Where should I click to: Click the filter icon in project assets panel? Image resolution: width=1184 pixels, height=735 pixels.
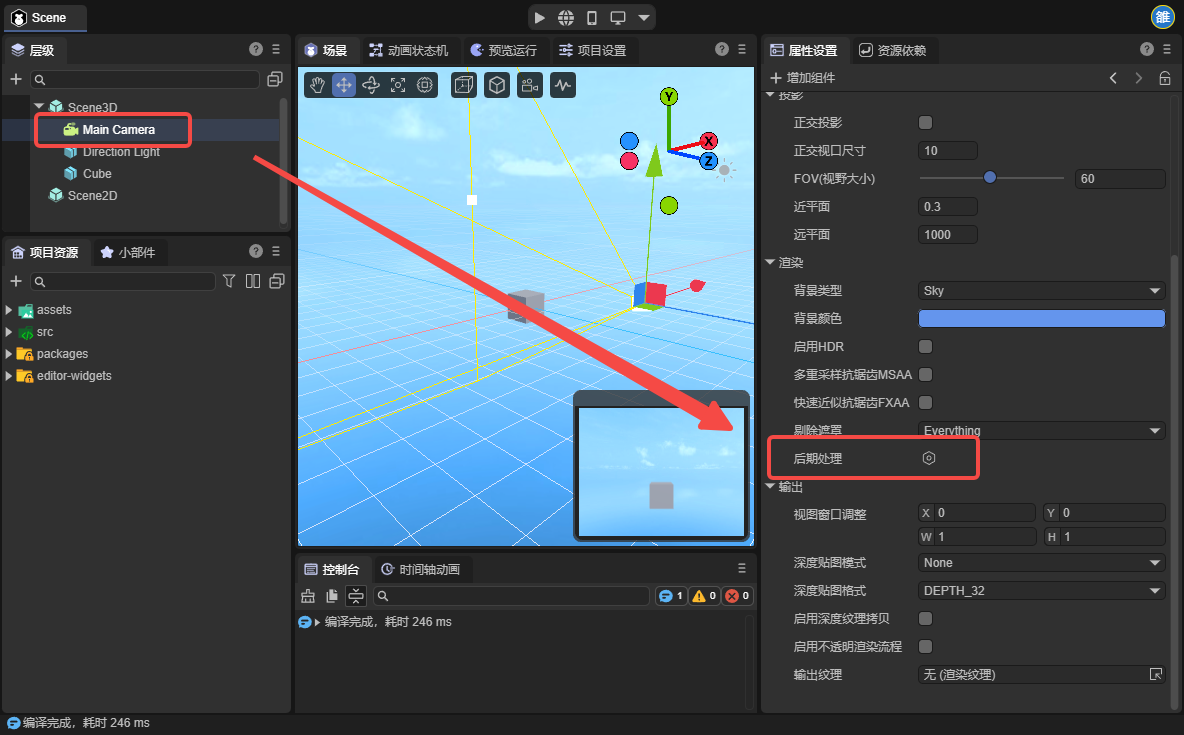pyautogui.click(x=229, y=281)
